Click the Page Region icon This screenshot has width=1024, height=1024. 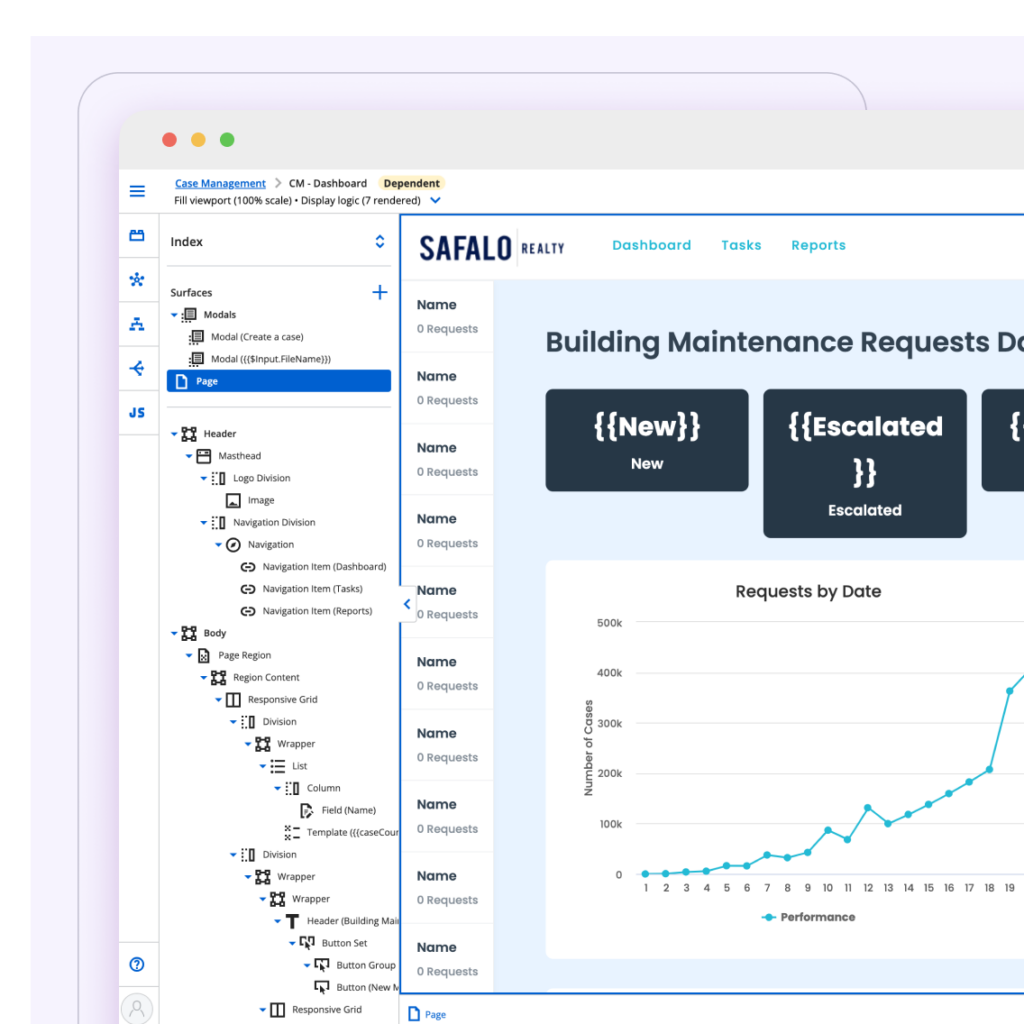click(x=204, y=656)
